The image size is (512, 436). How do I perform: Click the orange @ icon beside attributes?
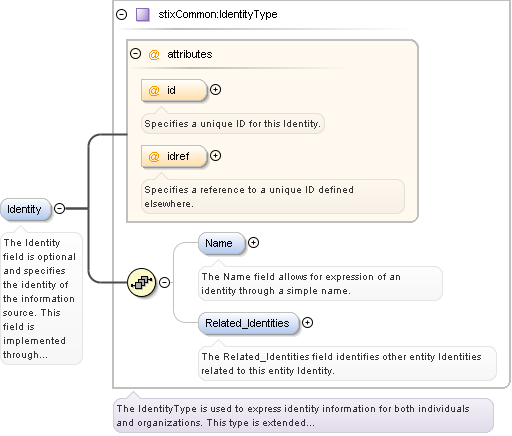point(154,54)
